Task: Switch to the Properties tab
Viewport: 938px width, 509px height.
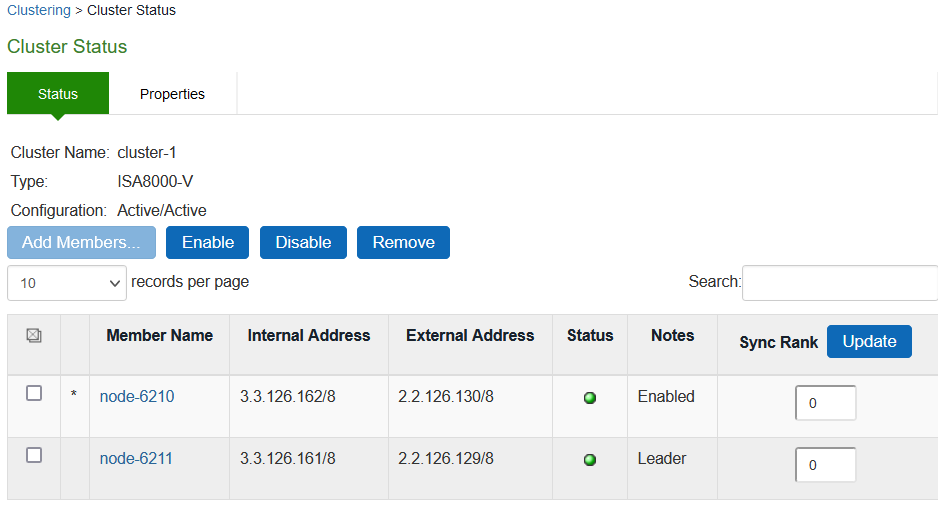Action: [172, 94]
